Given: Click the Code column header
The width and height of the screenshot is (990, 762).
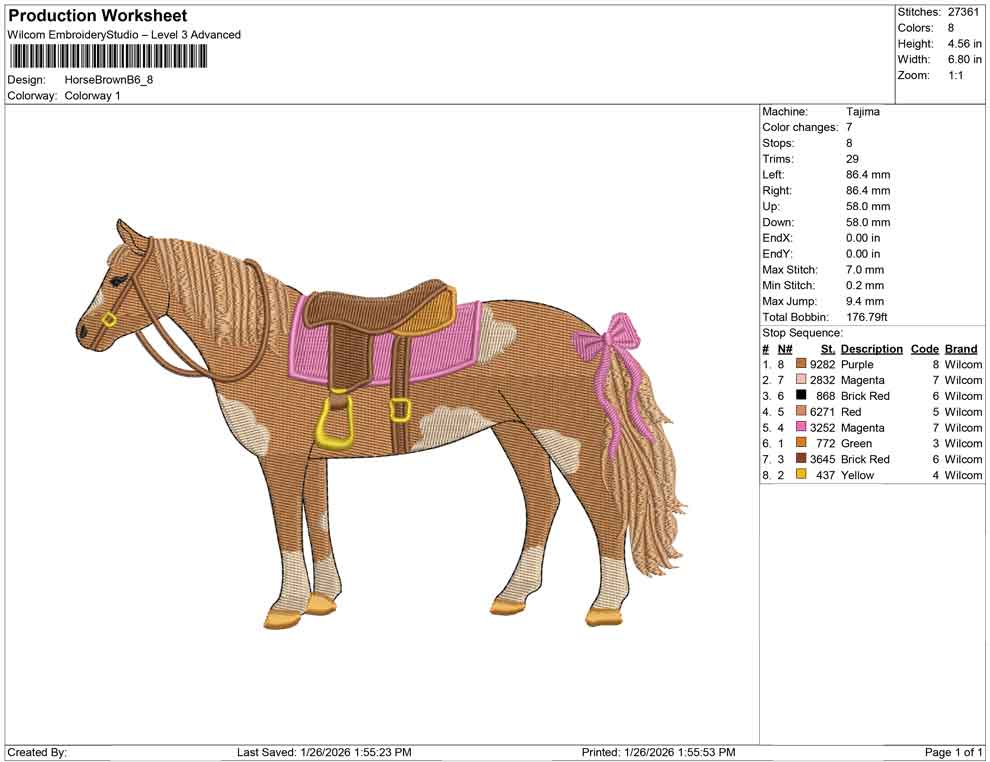Looking at the screenshot, I should tap(925, 348).
